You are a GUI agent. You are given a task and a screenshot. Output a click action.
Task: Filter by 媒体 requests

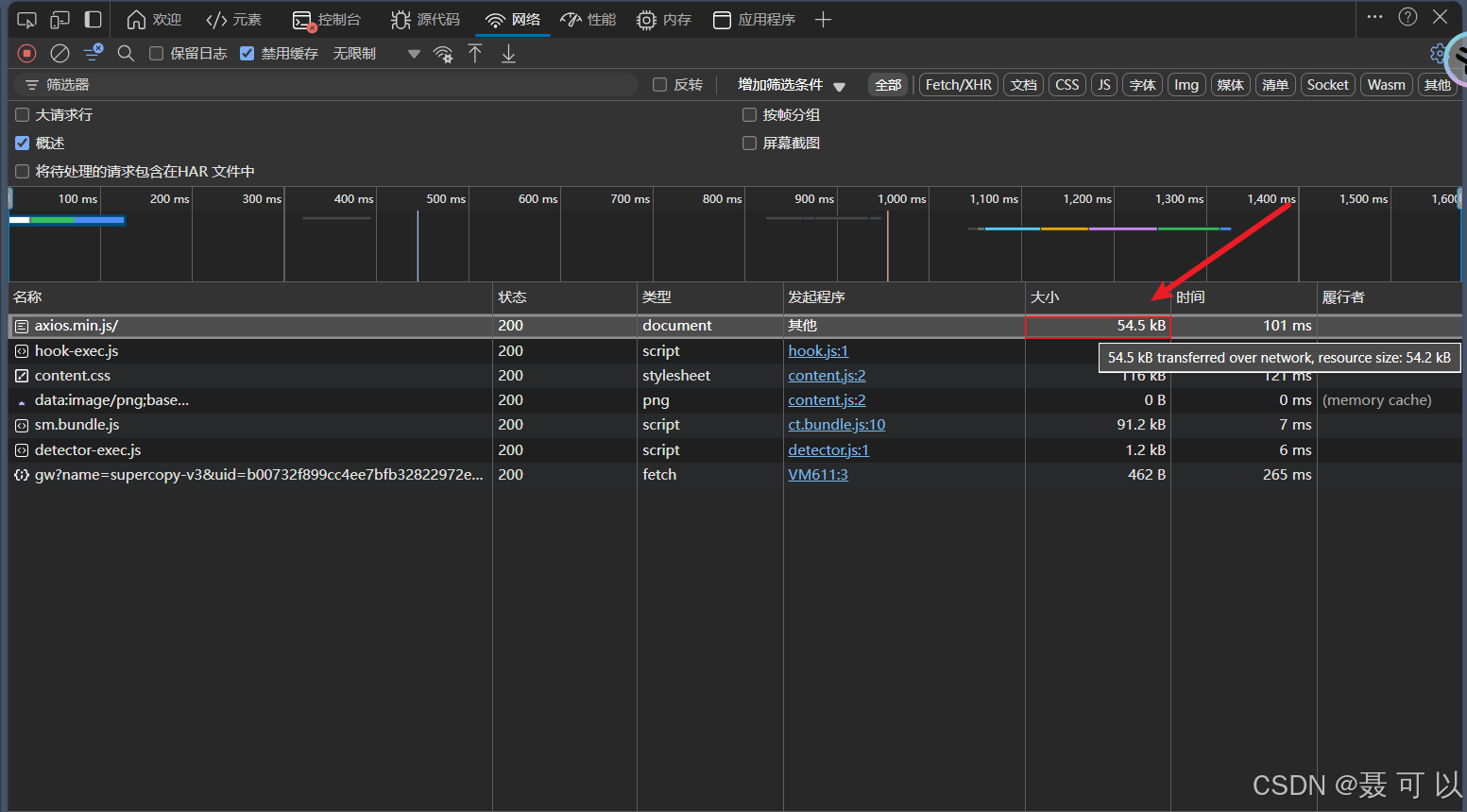[x=1231, y=85]
